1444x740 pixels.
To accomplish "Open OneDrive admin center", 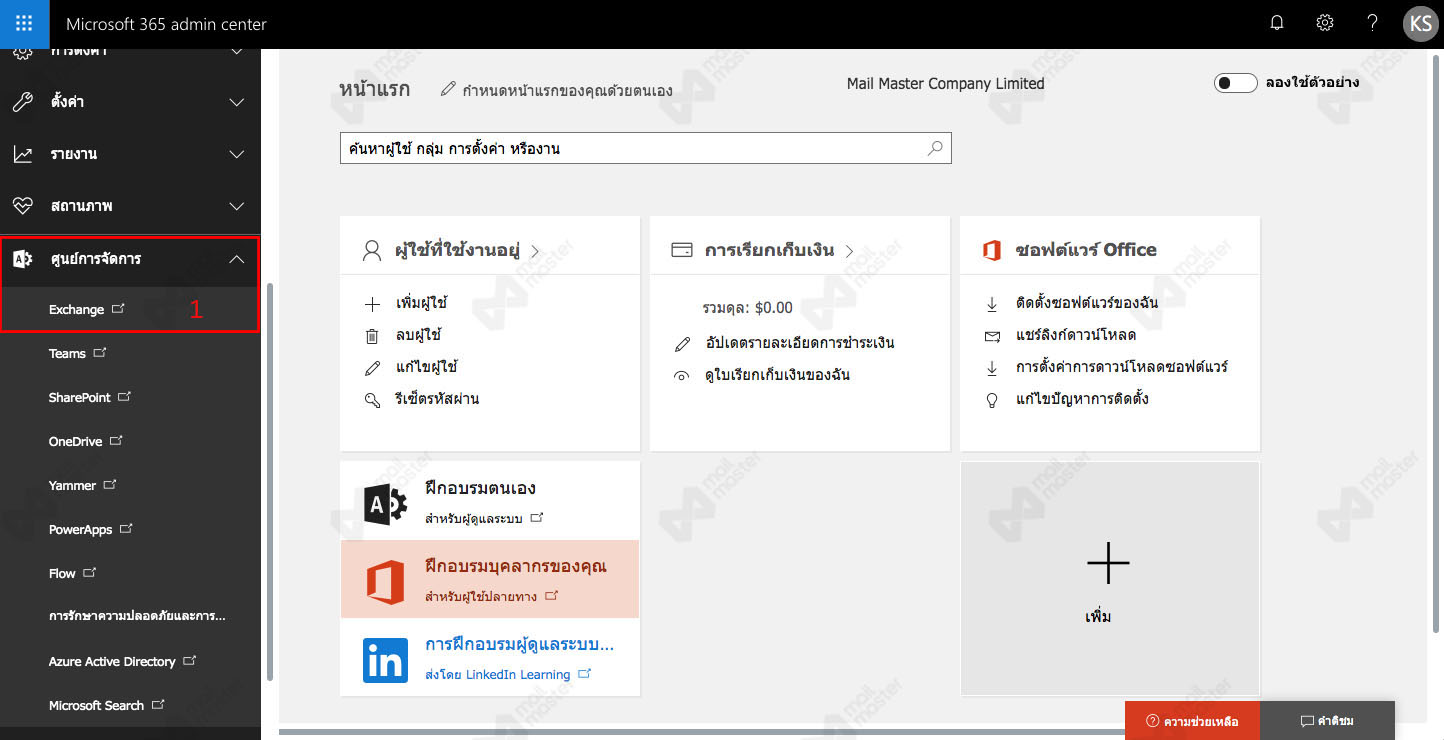I will click(x=86, y=441).
